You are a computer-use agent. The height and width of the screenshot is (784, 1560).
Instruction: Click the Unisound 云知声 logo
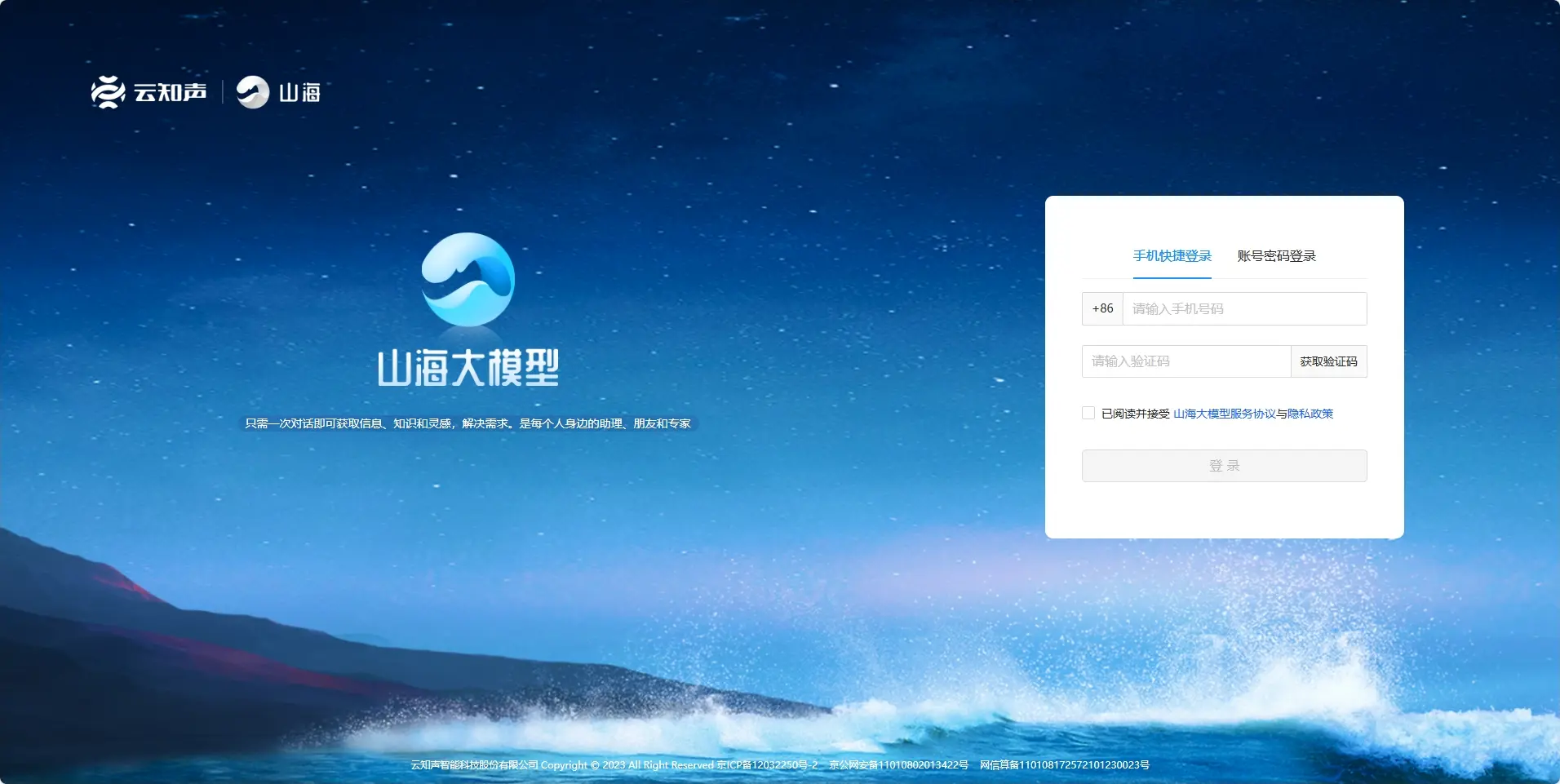coord(148,92)
